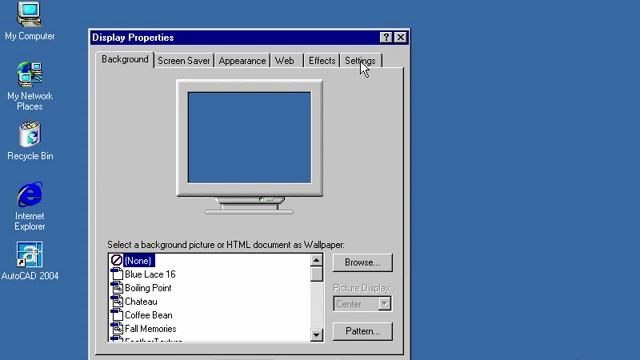Screen dimensions: 640x360
Task: Click the wallpaper list scrollbar thumb
Action: [316, 274]
